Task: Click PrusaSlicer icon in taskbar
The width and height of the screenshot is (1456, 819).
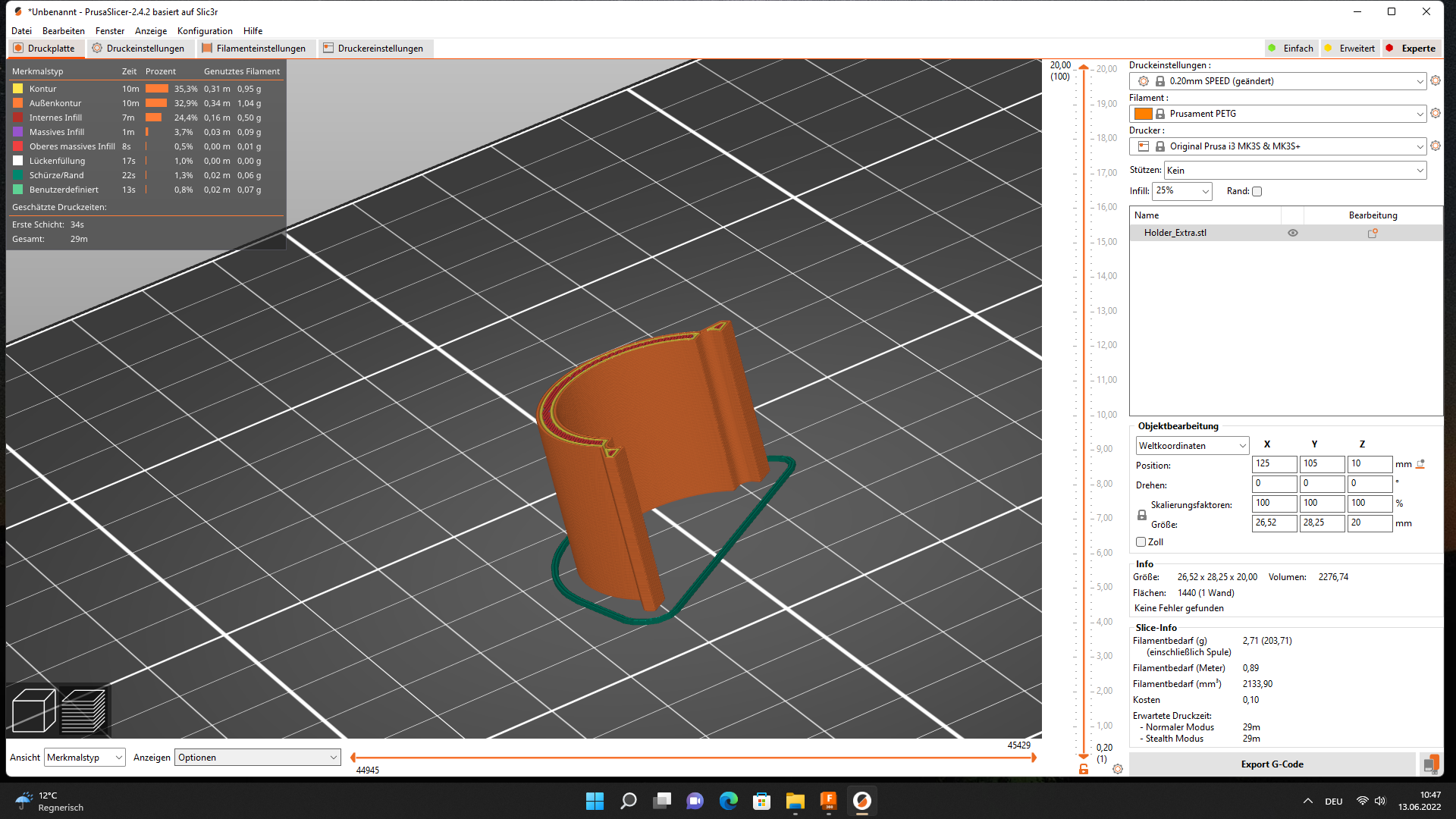Action: pos(862,801)
